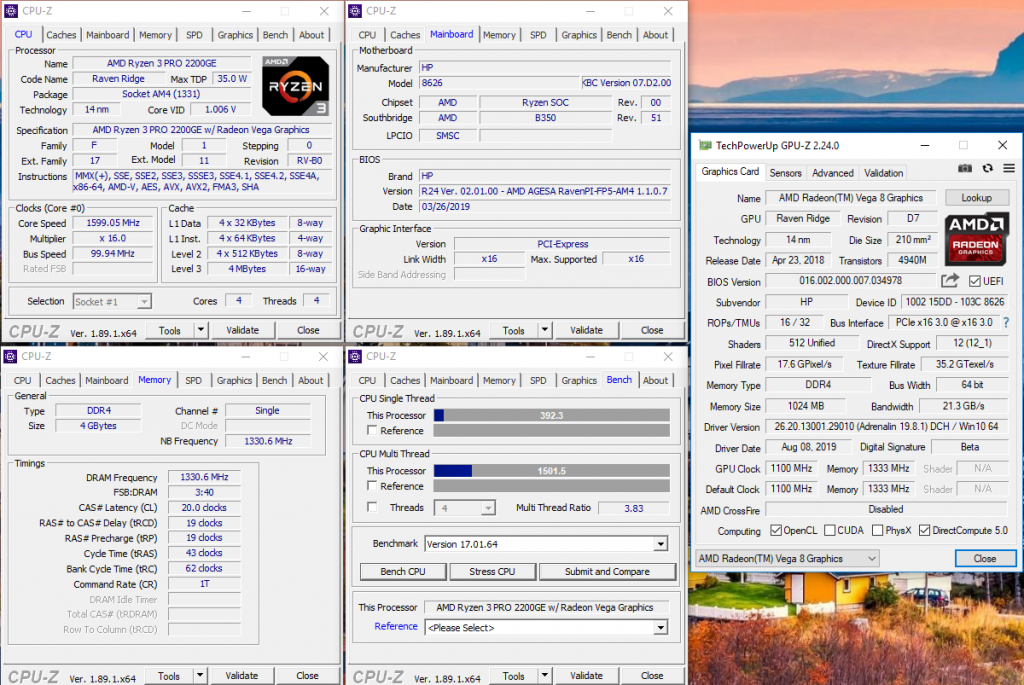Click the CPU-Z app icon in Mainboard window title bar

(x=355, y=11)
